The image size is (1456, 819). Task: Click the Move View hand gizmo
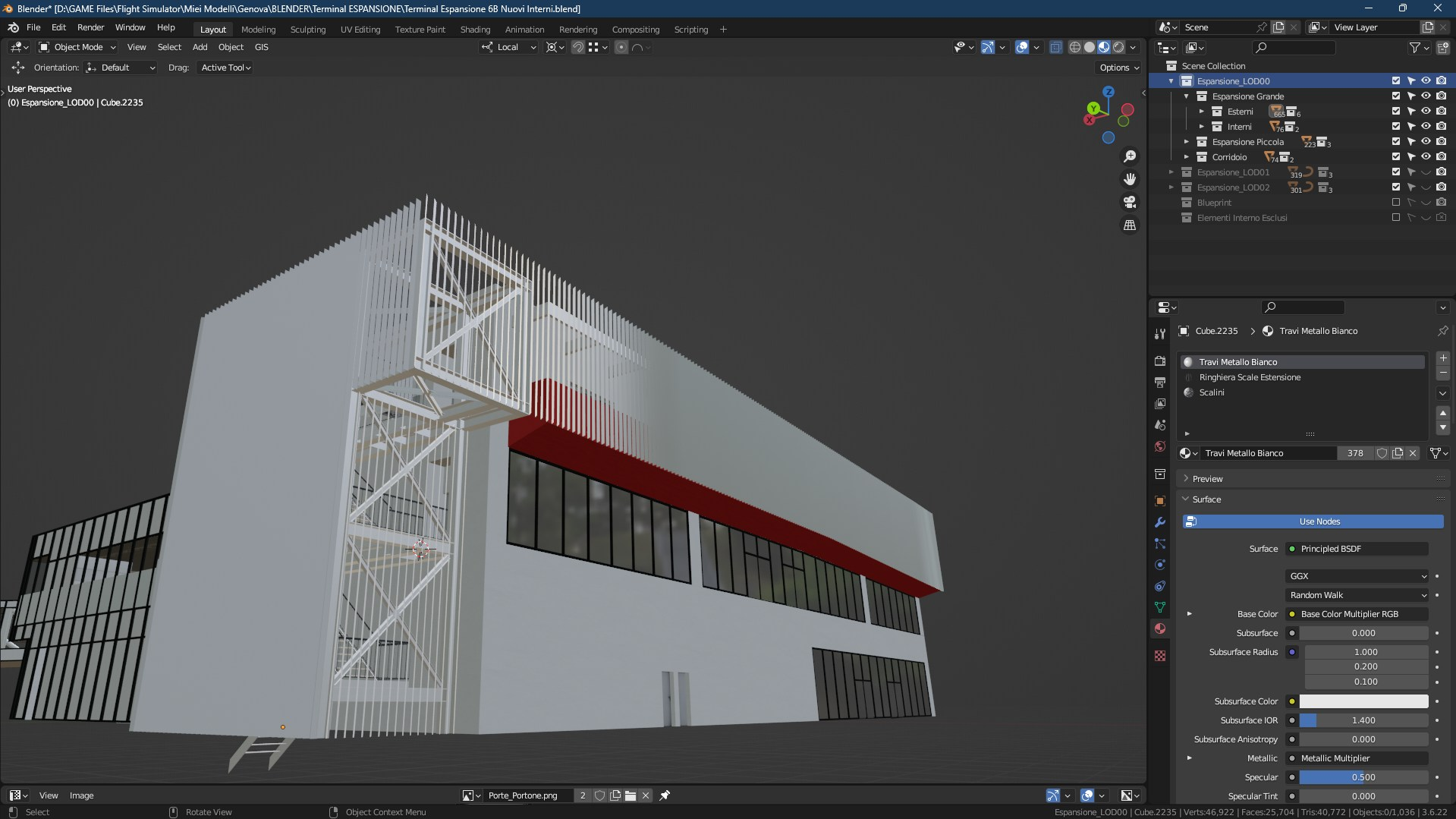click(1130, 179)
